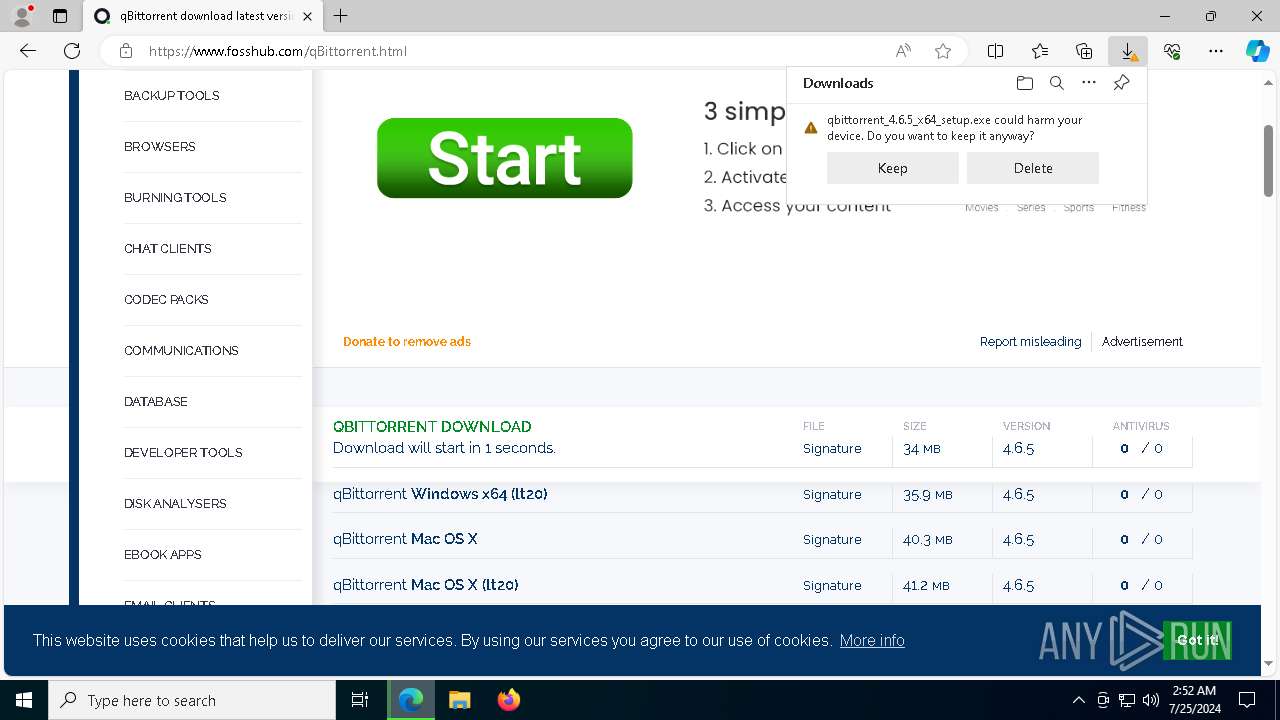Open notification center icon
The height and width of the screenshot is (720, 1280).
coord(1247,700)
